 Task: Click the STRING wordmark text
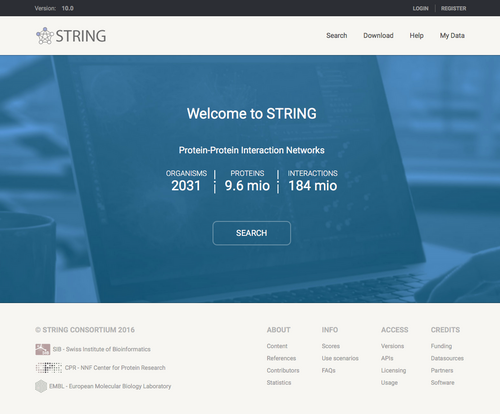click(81, 36)
